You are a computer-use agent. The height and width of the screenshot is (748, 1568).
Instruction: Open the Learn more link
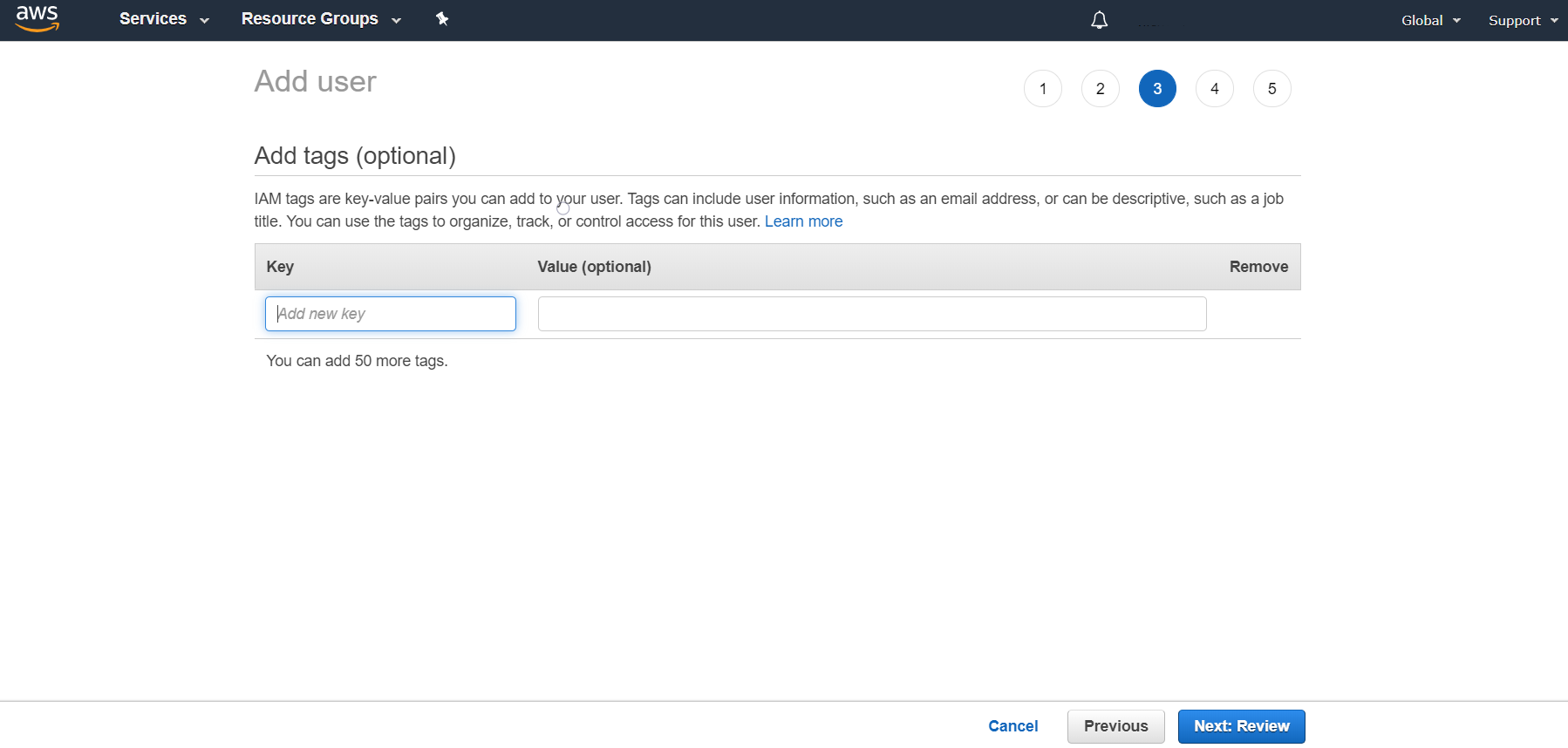pyautogui.click(x=803, y=221)
